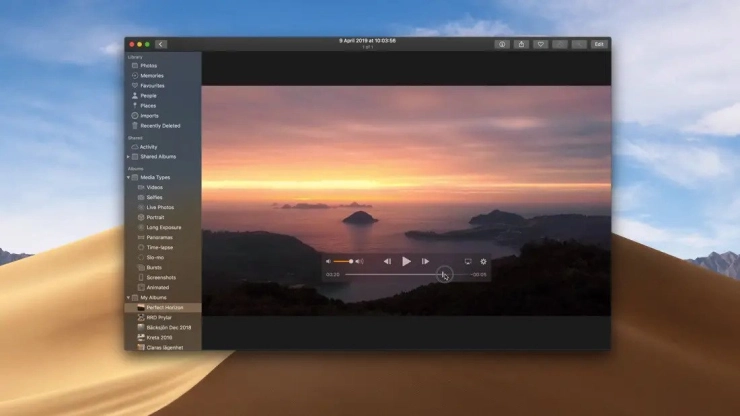Click the video playback progress bar
The height and width of the screenshot is (416, 740).
[x=400, y=274]
